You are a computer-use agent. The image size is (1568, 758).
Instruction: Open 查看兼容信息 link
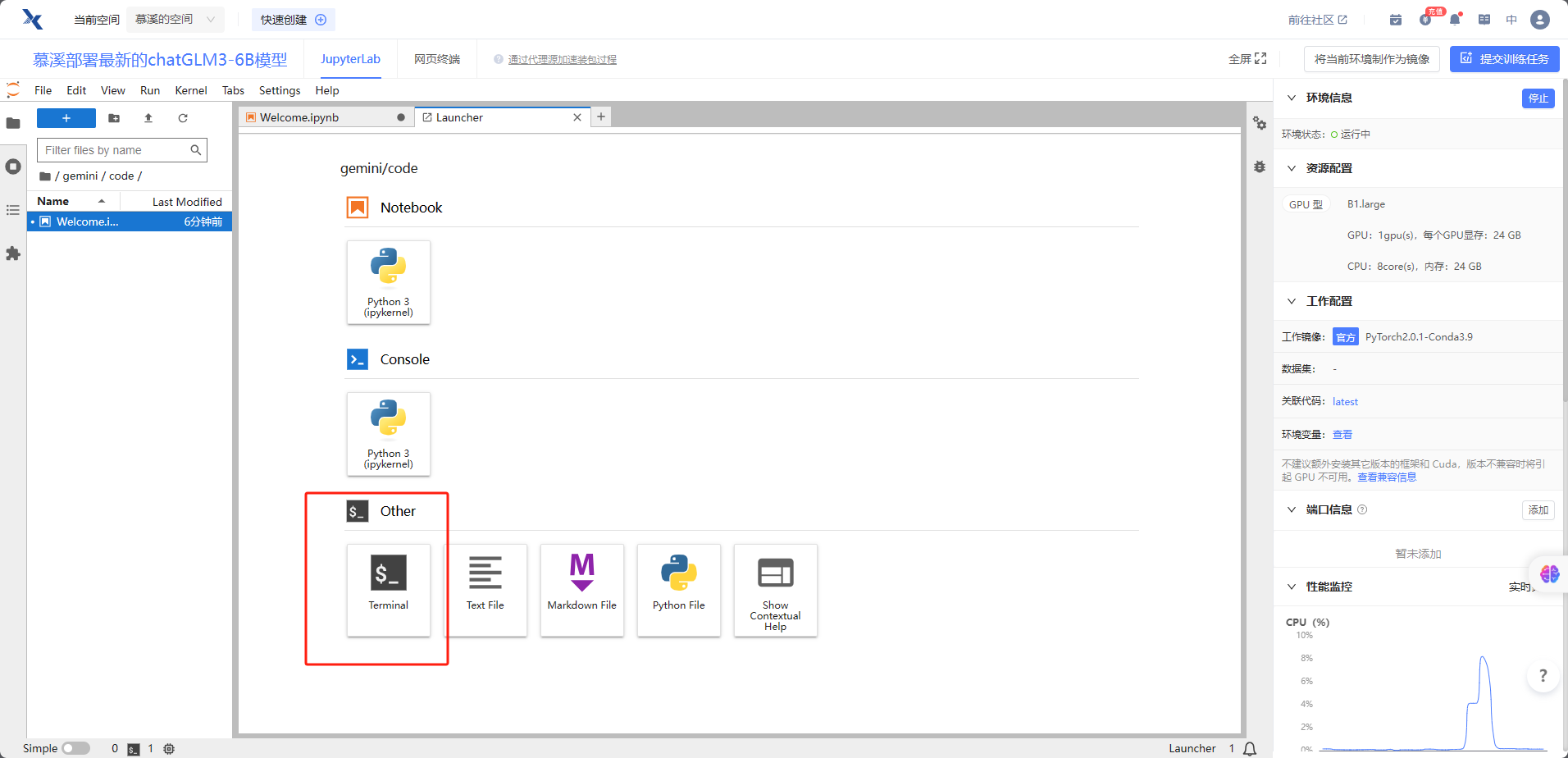pyautogui.click(x=1387, y=477)
